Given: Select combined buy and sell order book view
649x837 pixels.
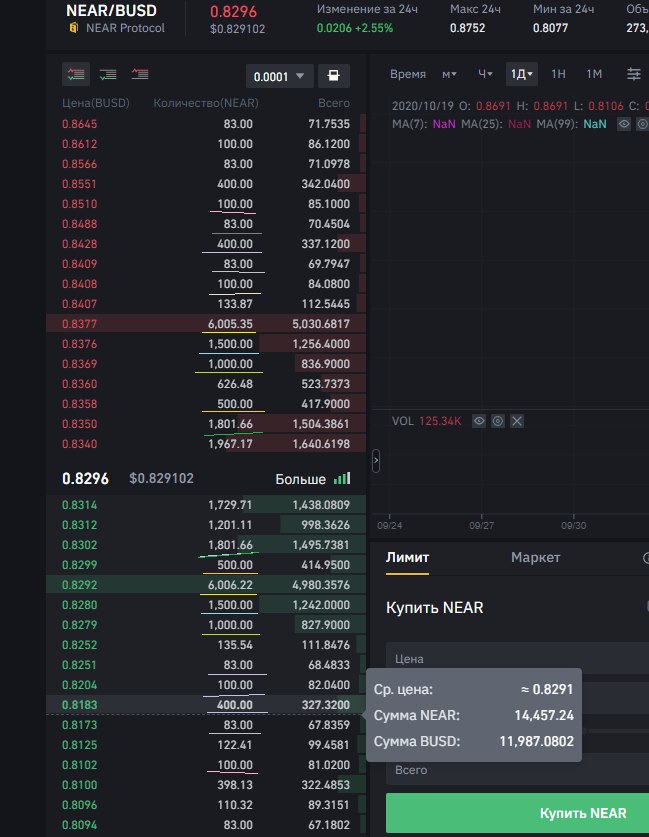Looking at the screenshot, I should (76, 74).
